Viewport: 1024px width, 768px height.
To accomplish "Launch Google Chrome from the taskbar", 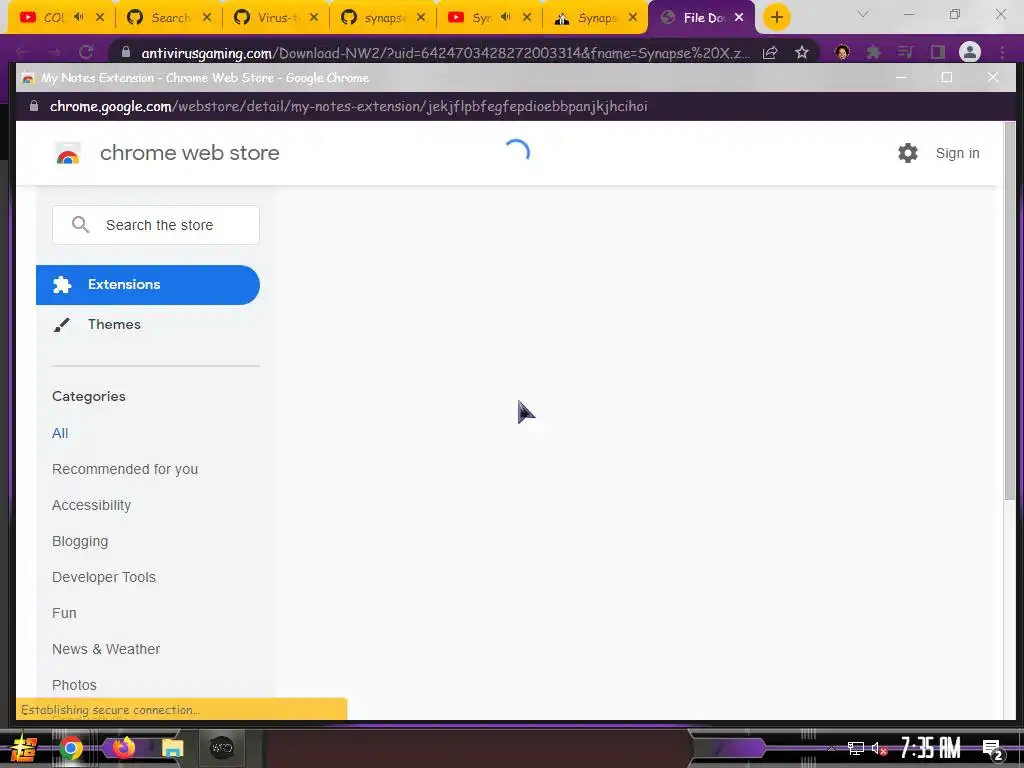I will 71,748.
